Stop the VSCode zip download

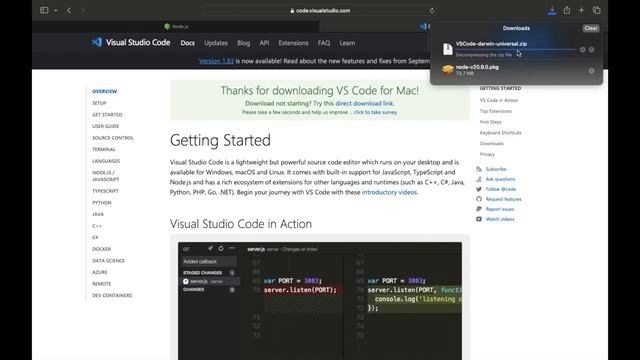582,50
